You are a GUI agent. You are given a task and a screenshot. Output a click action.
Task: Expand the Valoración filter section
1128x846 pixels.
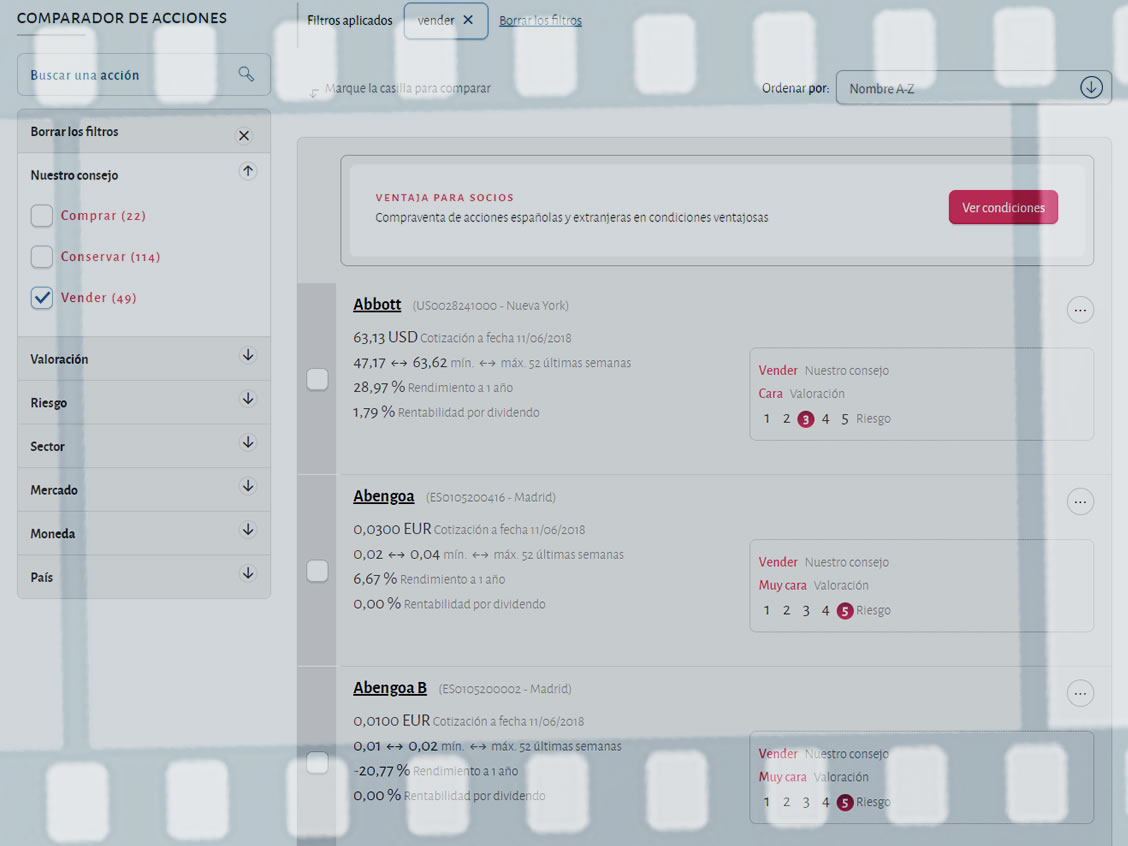248,356
